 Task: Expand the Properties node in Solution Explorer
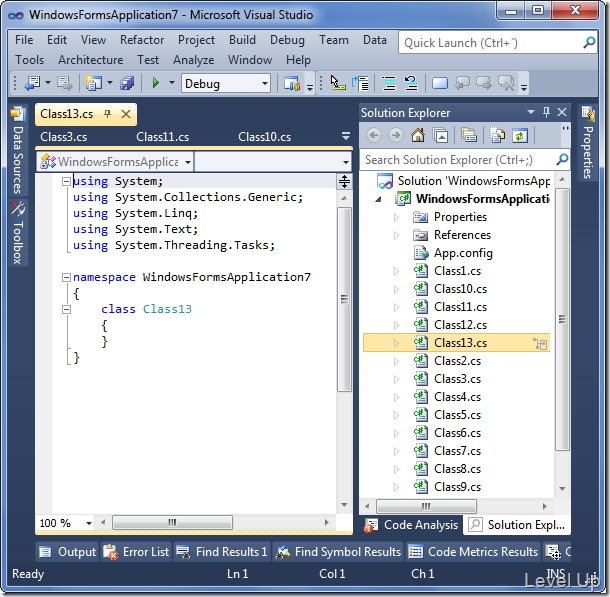pos(396,217)
